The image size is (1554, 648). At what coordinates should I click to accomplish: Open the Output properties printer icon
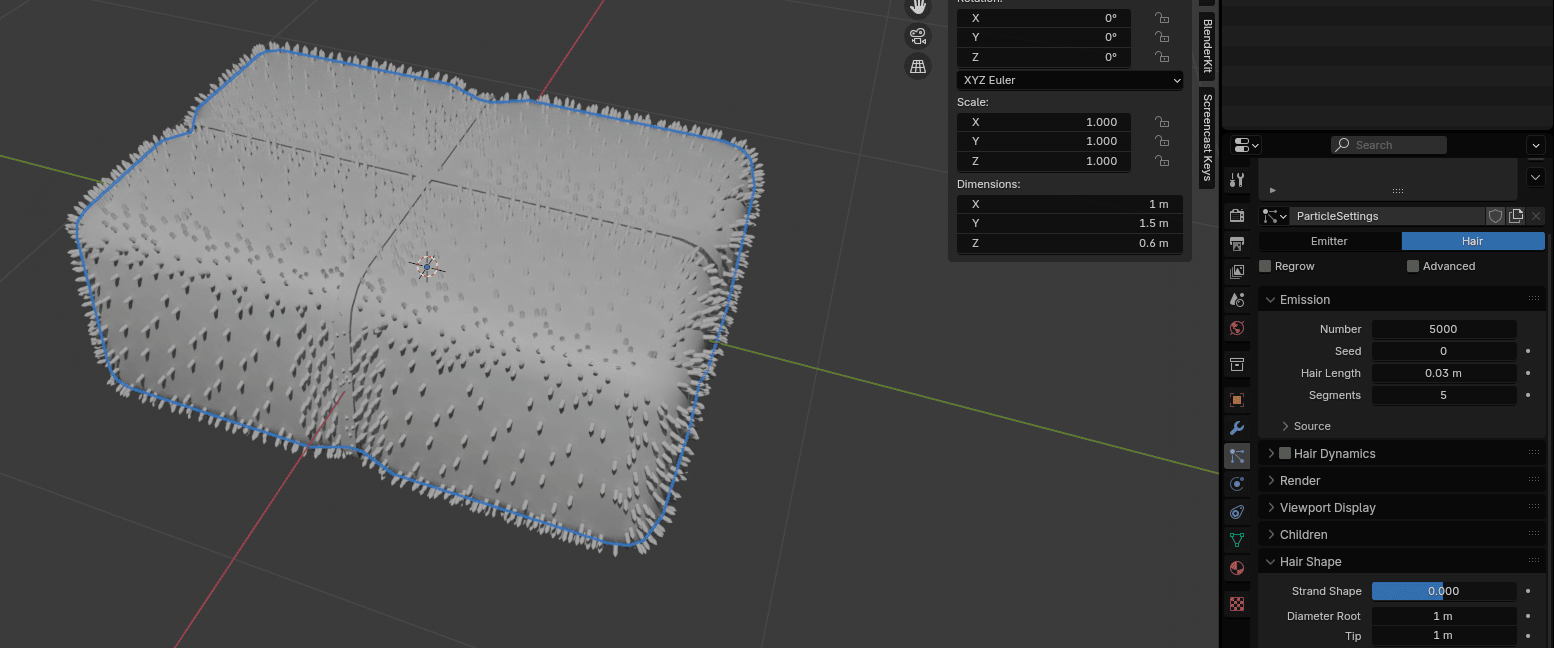pyautogui.click(x=1237, y=244)
